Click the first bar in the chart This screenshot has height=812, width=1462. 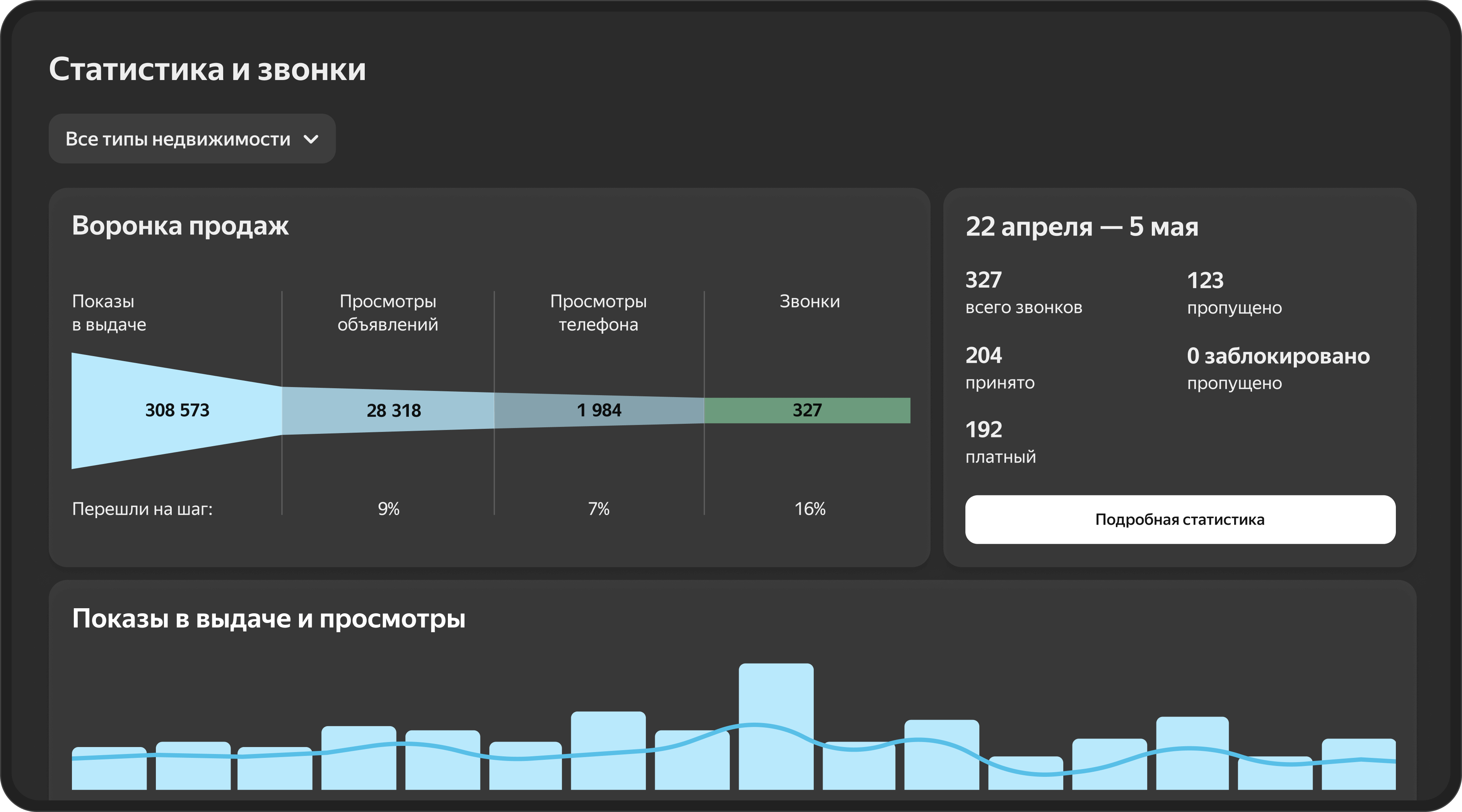point(109,774)
